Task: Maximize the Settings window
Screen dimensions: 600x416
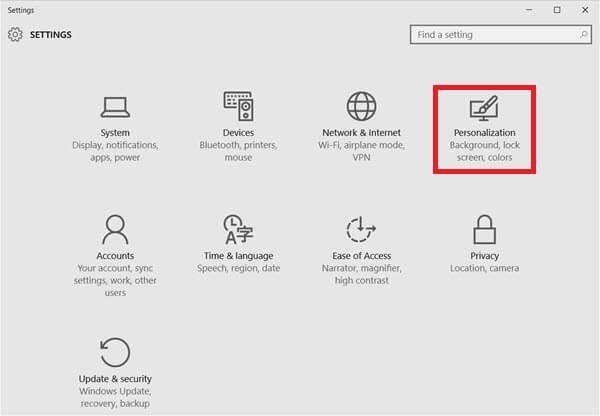Action: coord(557,10)
